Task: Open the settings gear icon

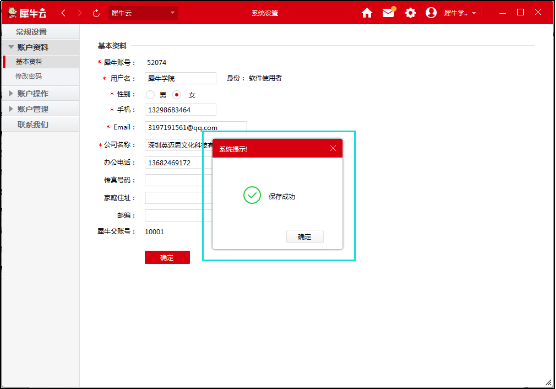Action: tap(410, 13)
